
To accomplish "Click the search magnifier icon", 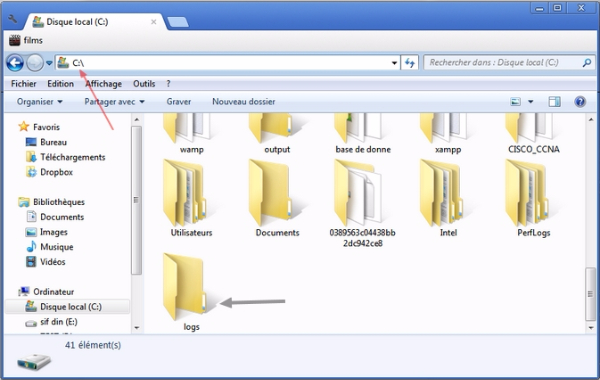I will 587,62.
